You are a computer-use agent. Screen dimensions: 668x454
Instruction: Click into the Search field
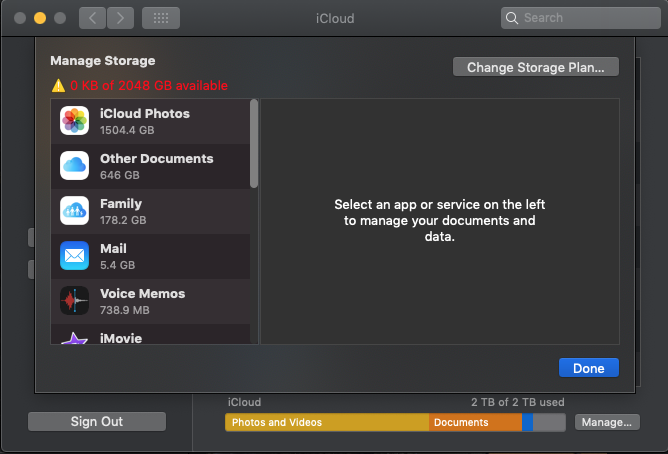[581, 18]
